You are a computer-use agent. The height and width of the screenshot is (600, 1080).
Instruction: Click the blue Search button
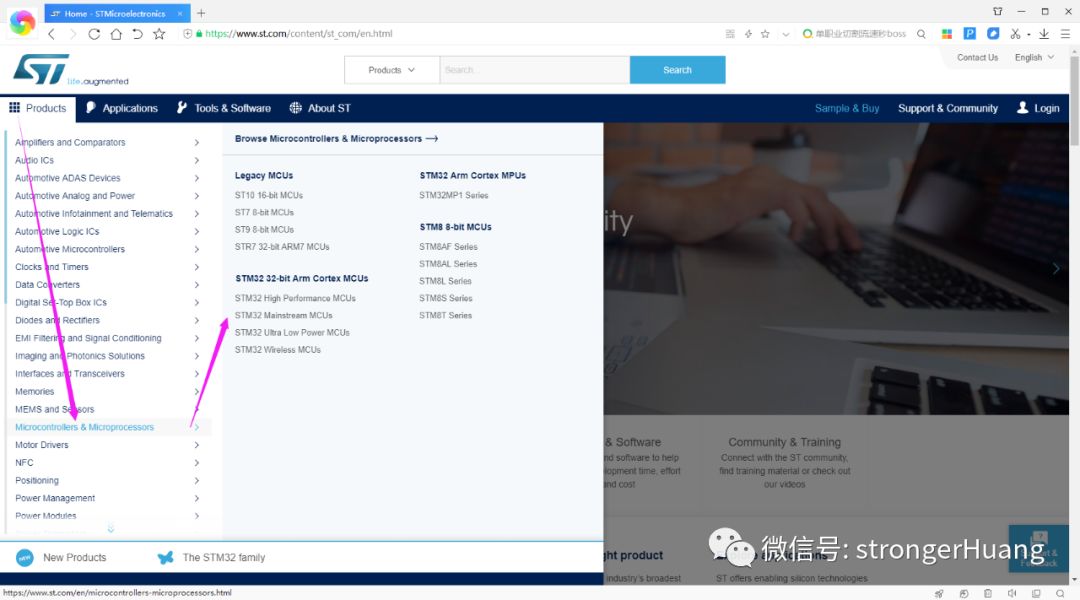[x=677, y=70]
